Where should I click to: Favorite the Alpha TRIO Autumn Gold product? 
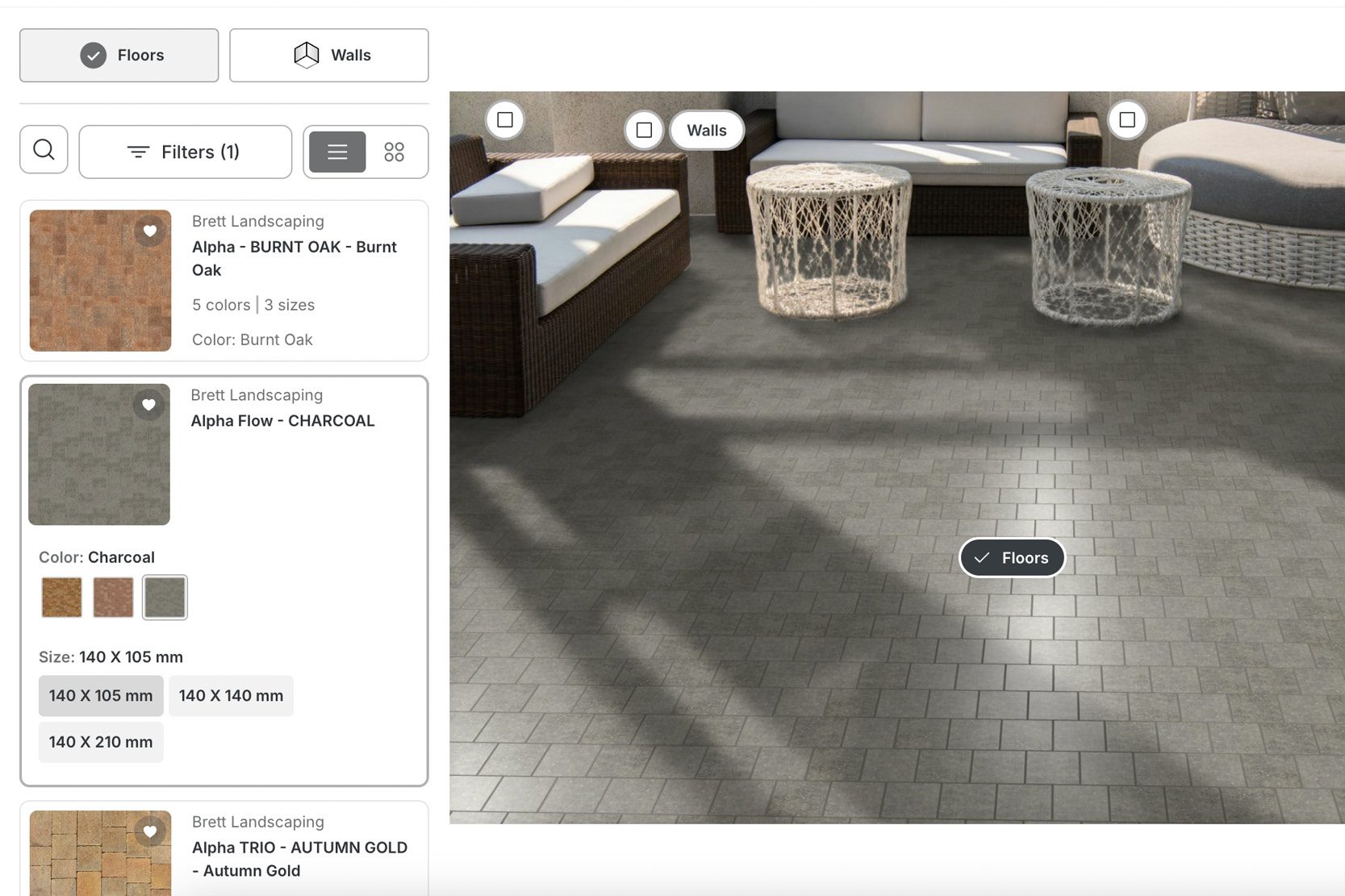tap(150, 831)
